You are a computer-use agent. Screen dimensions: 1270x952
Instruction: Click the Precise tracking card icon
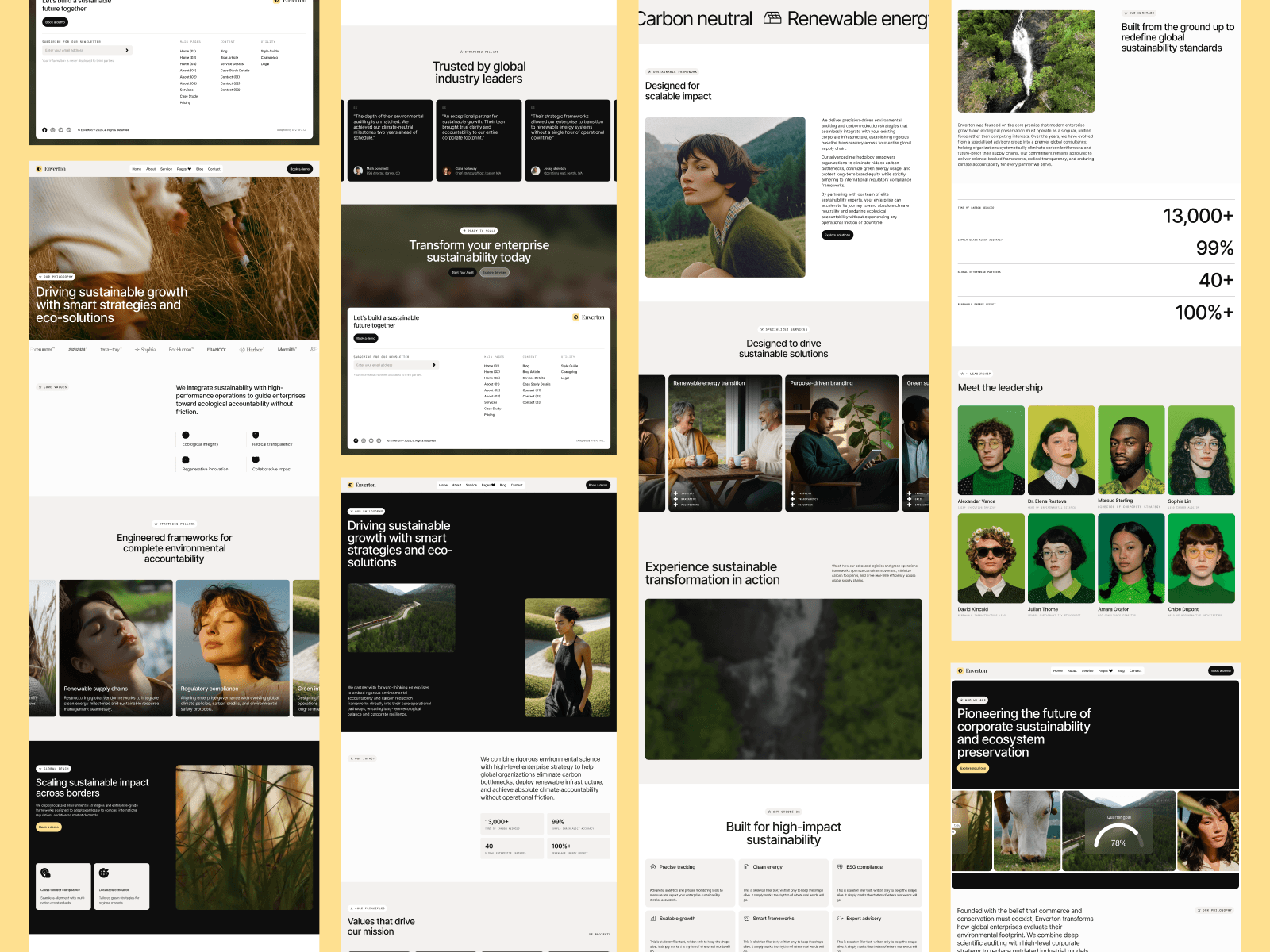tap(653, 867)
